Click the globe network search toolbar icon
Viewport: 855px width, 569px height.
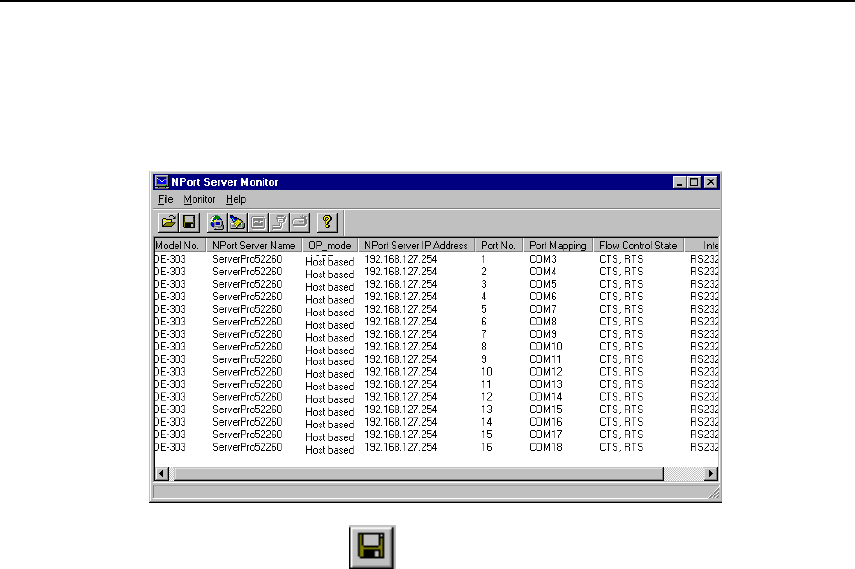click(217, 222)
